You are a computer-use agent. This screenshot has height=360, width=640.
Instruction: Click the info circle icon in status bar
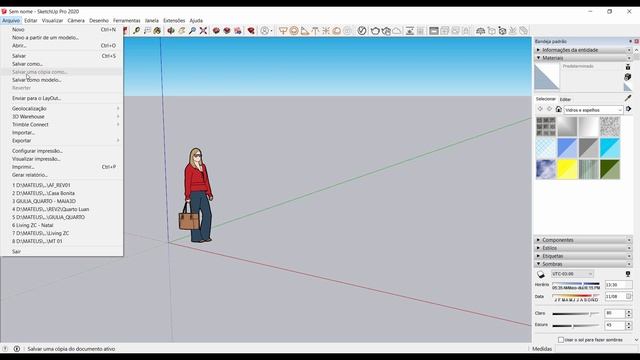tap(17, 349)
